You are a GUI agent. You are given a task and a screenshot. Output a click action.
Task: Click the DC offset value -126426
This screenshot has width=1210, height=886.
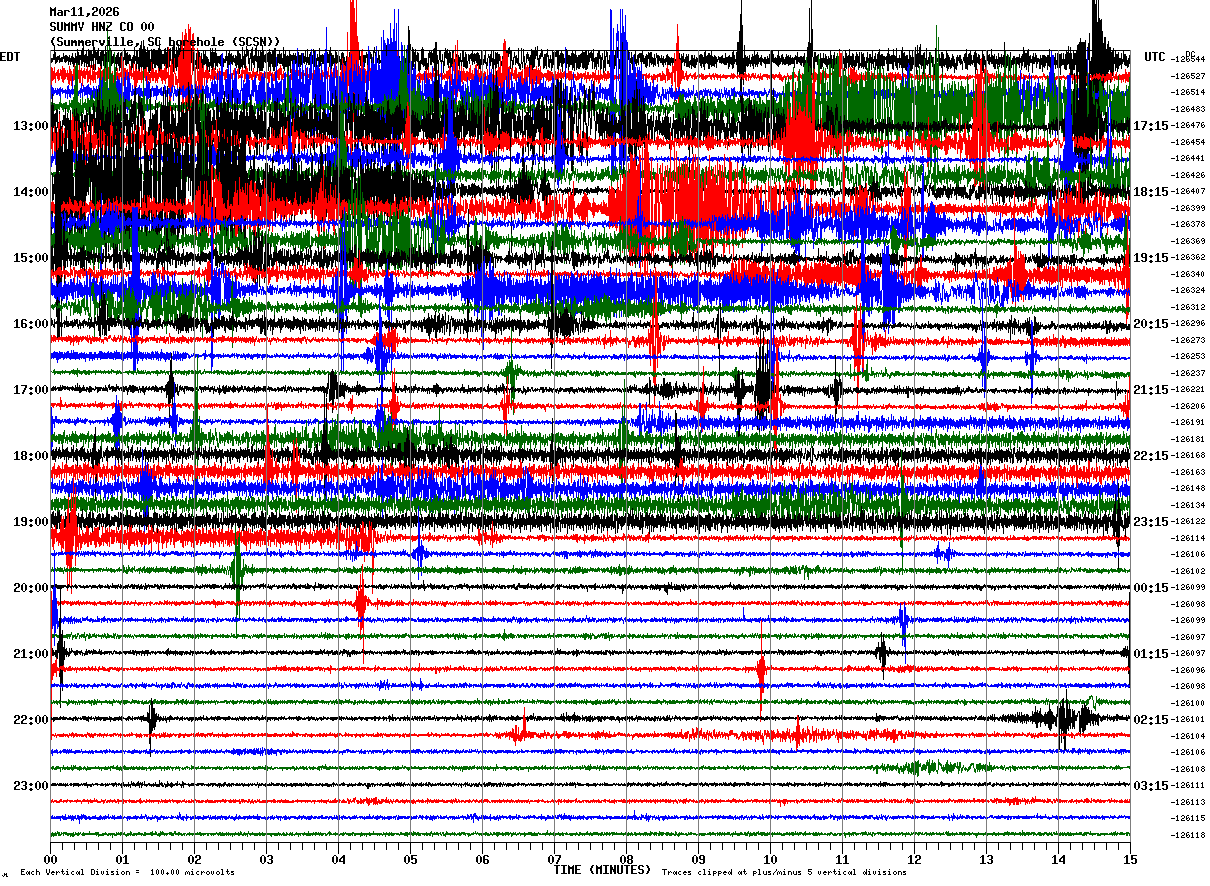1188,175
